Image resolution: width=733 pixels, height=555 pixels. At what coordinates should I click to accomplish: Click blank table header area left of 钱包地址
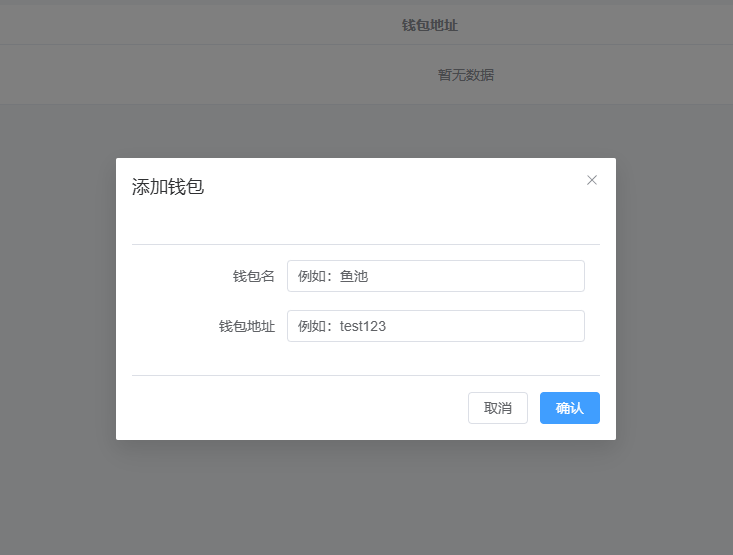point(200,25)
